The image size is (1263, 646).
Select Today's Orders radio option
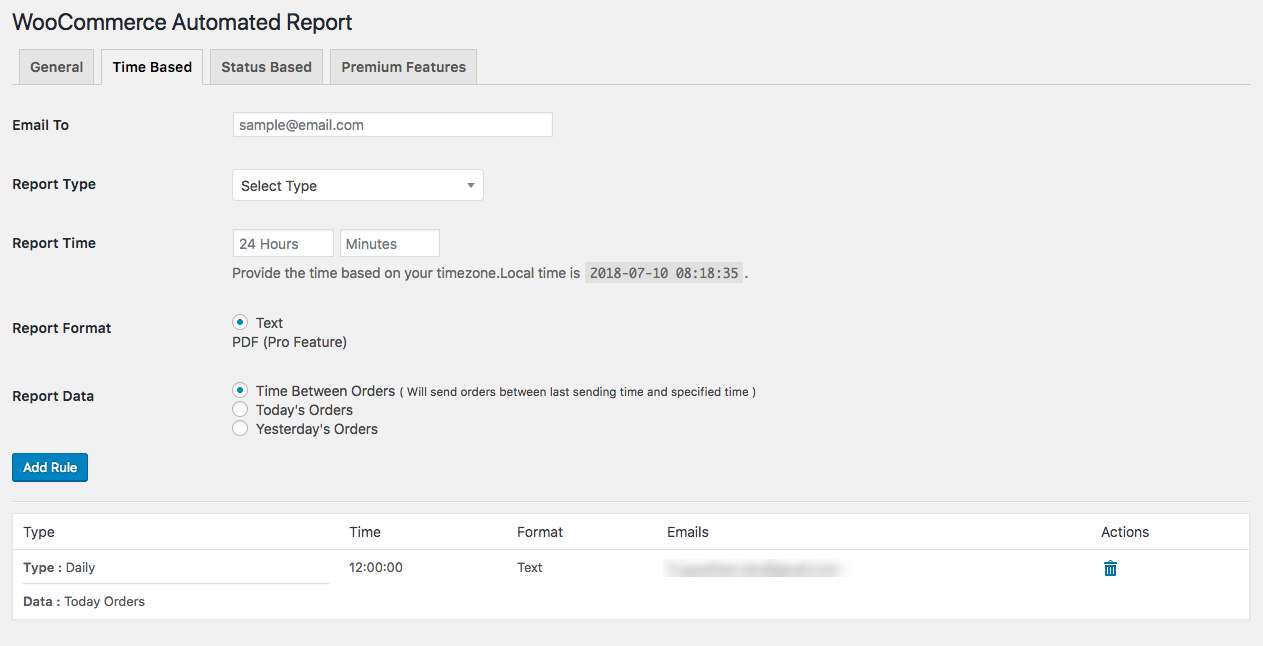point(240,410)
